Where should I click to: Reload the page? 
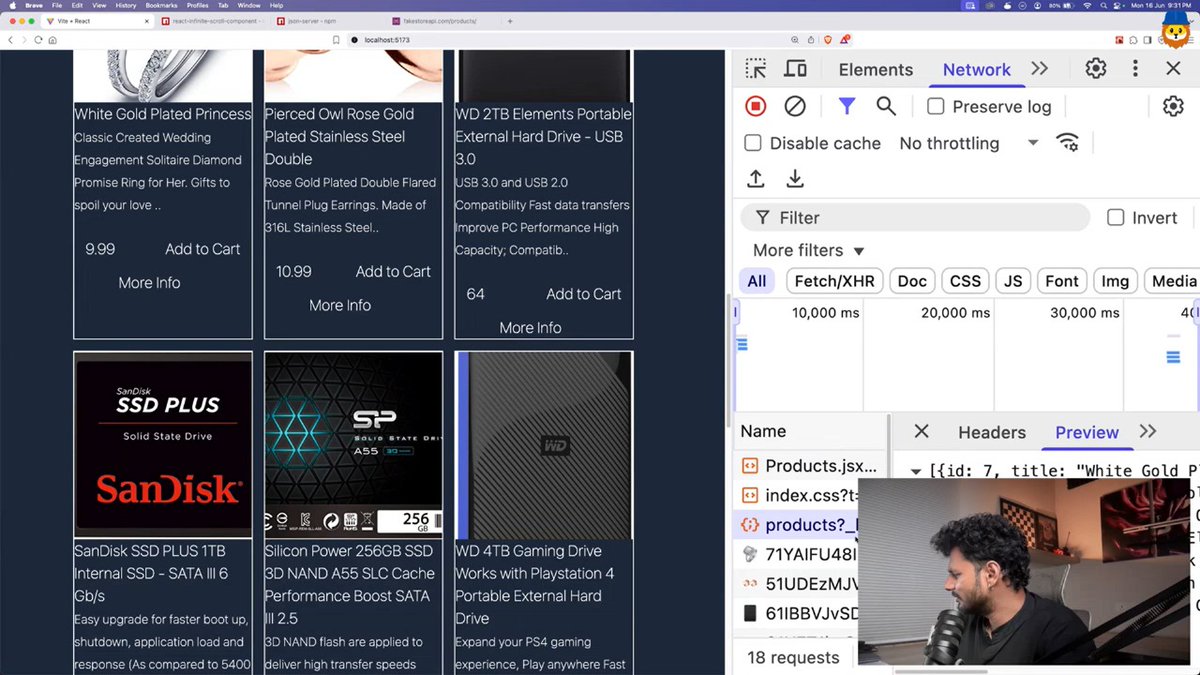[x=39, y=40]
